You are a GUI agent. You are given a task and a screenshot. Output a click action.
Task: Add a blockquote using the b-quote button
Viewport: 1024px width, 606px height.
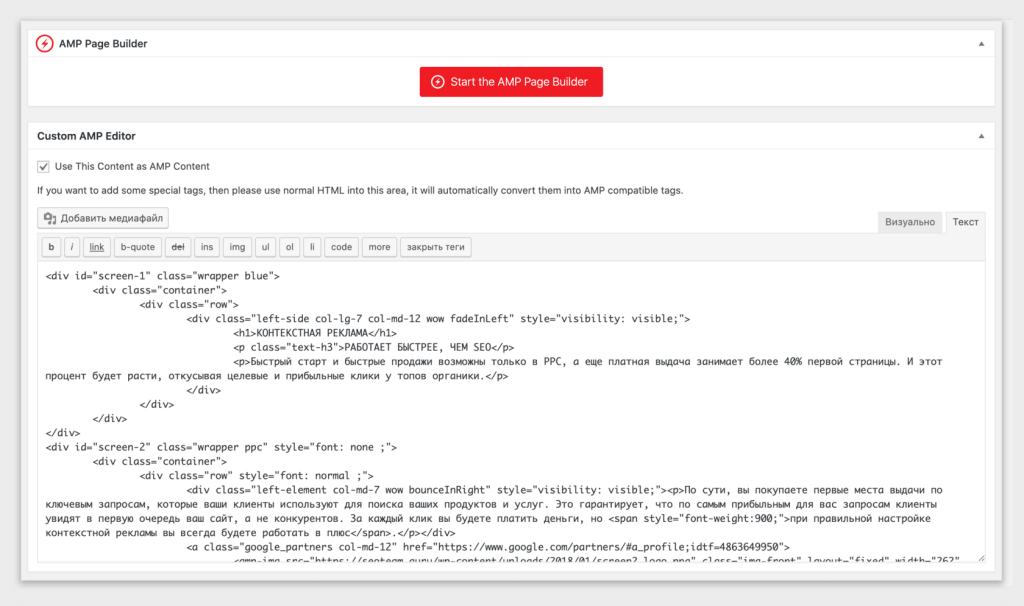[137, 247]
